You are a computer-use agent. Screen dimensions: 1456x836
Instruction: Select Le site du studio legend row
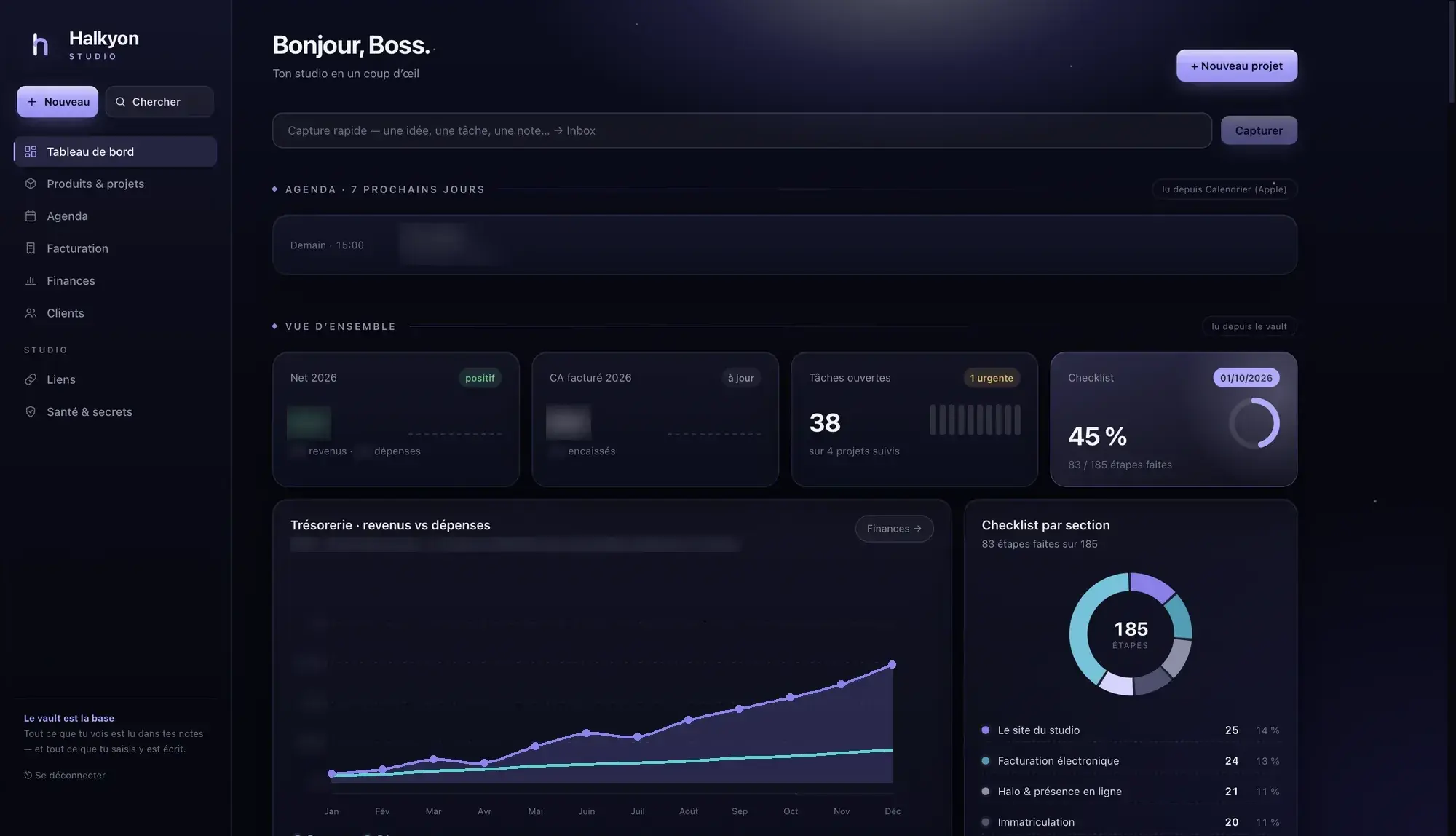tap(1131, 730)
